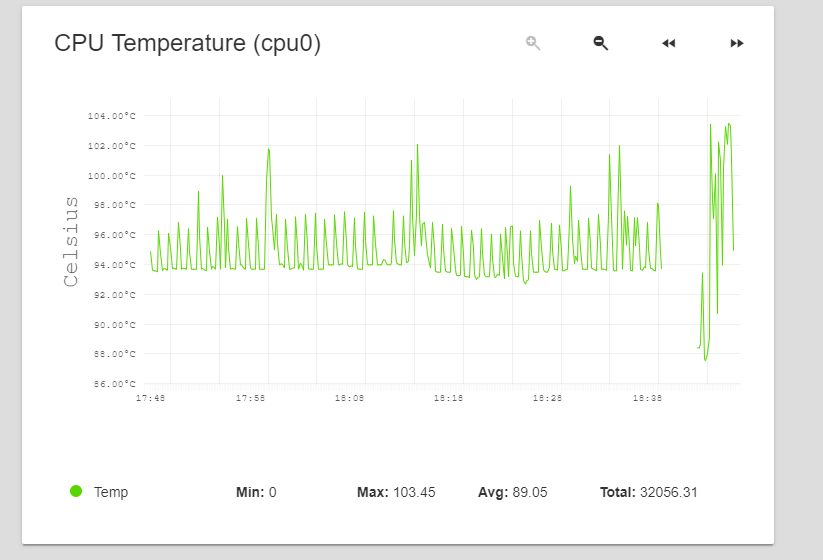
Task: Click the 102.00°C axis tick label
Action: [112, 146]
